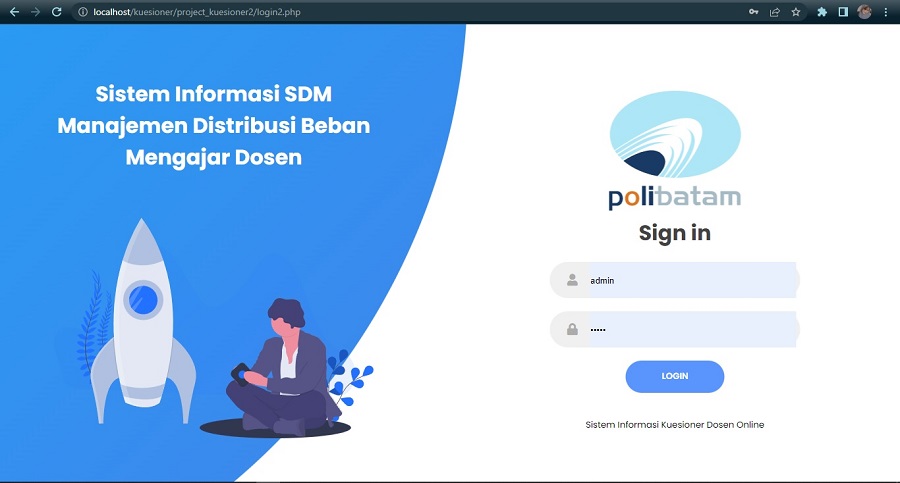The height and width of the screenshot is (483, 900).
Task: Reload the login page
Action: click(56, 11)
